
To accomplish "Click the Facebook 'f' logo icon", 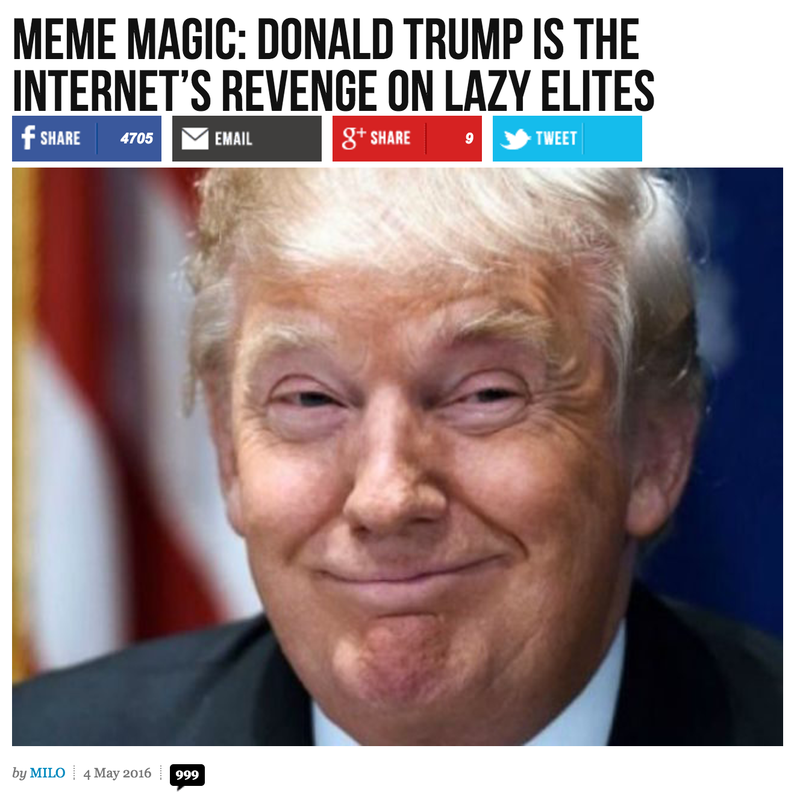I will (x=28, y=138).
